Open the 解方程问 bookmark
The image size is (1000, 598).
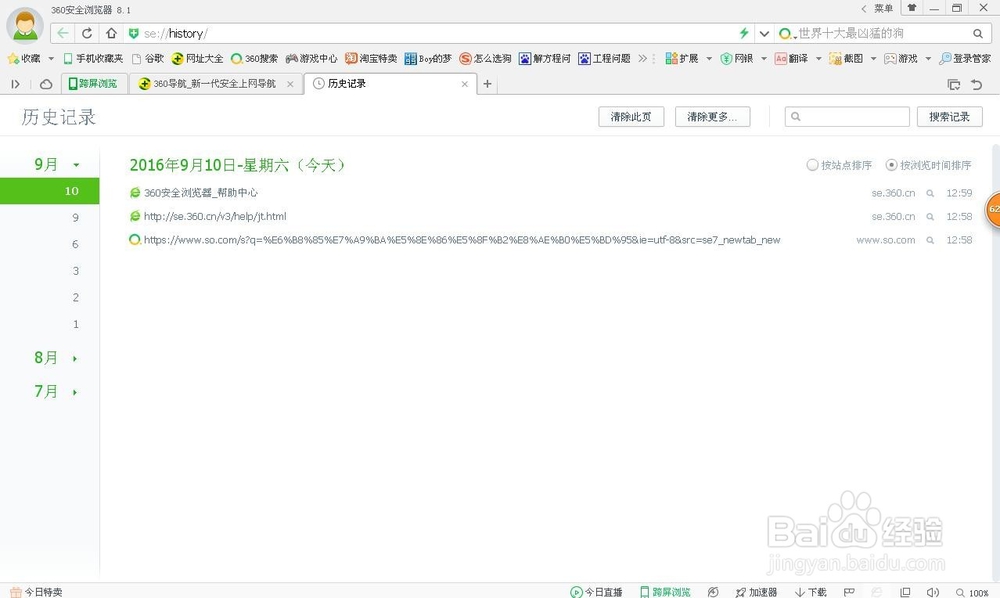point(545,59)
